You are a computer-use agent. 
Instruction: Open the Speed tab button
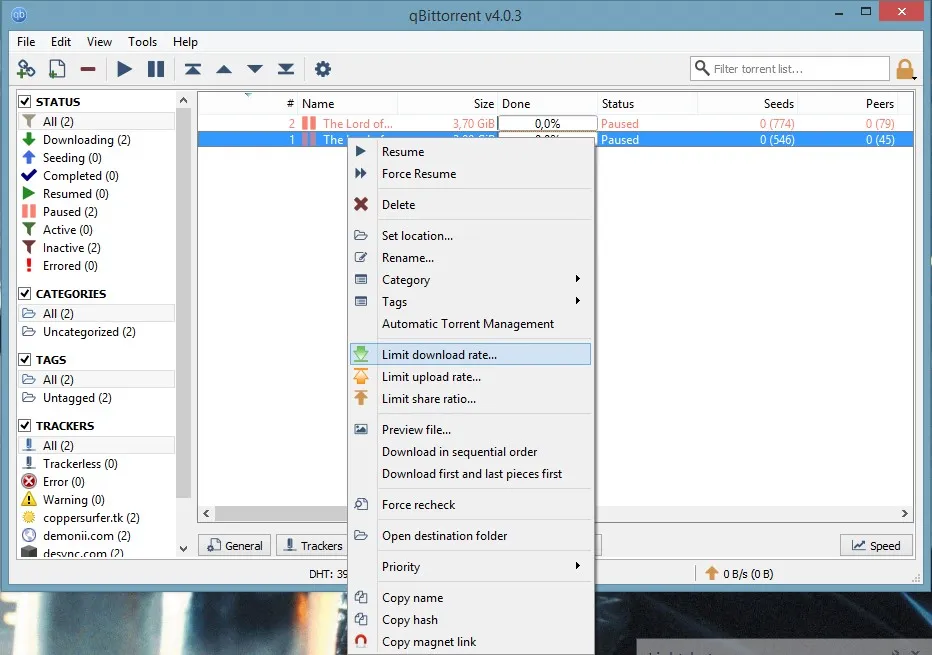pos(877,545)
